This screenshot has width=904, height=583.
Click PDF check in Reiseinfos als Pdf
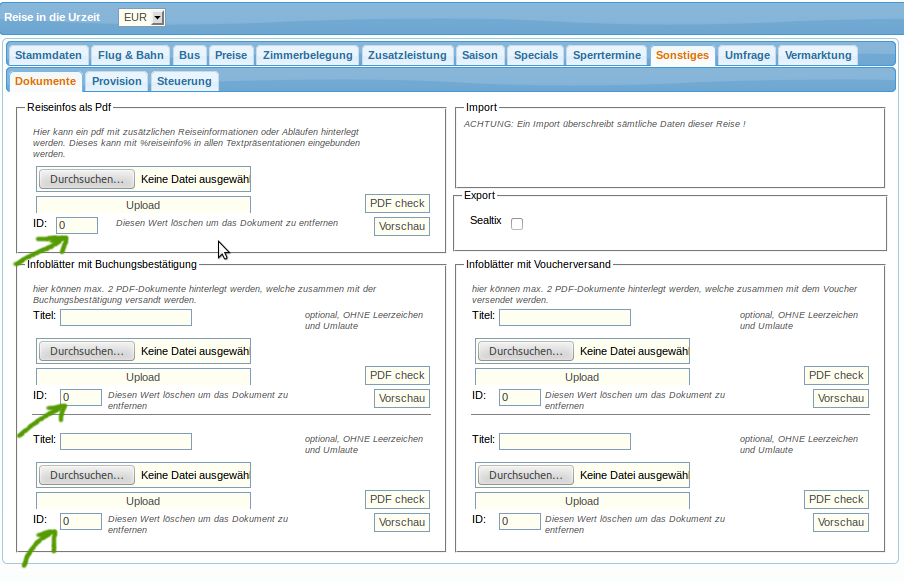click(x=397, y=203)
